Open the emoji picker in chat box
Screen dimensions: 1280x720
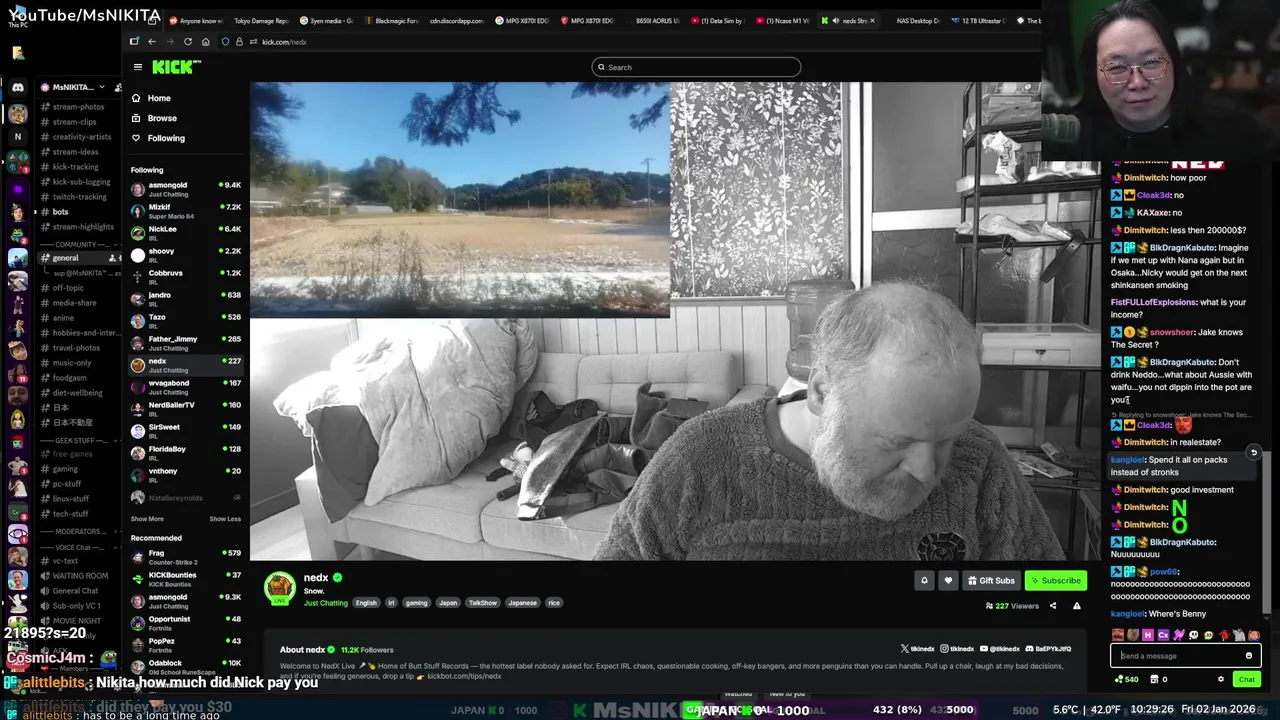[1248, 656]
